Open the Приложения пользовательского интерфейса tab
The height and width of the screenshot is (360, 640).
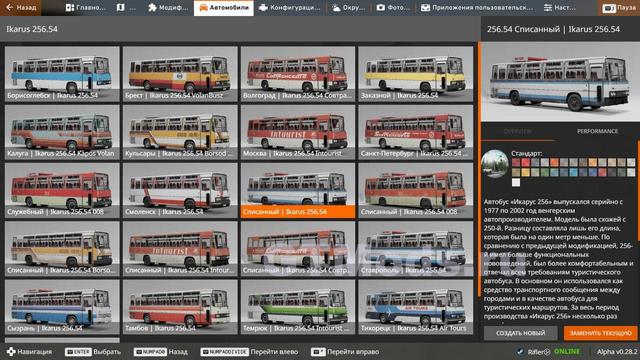click(x=476, y=8)
